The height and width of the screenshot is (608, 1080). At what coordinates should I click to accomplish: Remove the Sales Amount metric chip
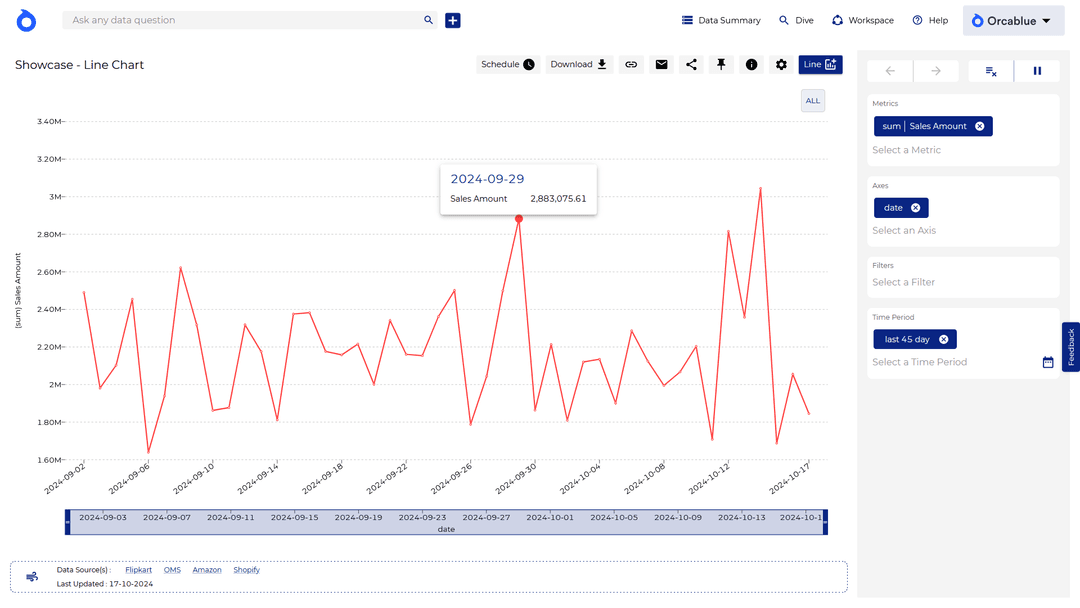point(980,126)
